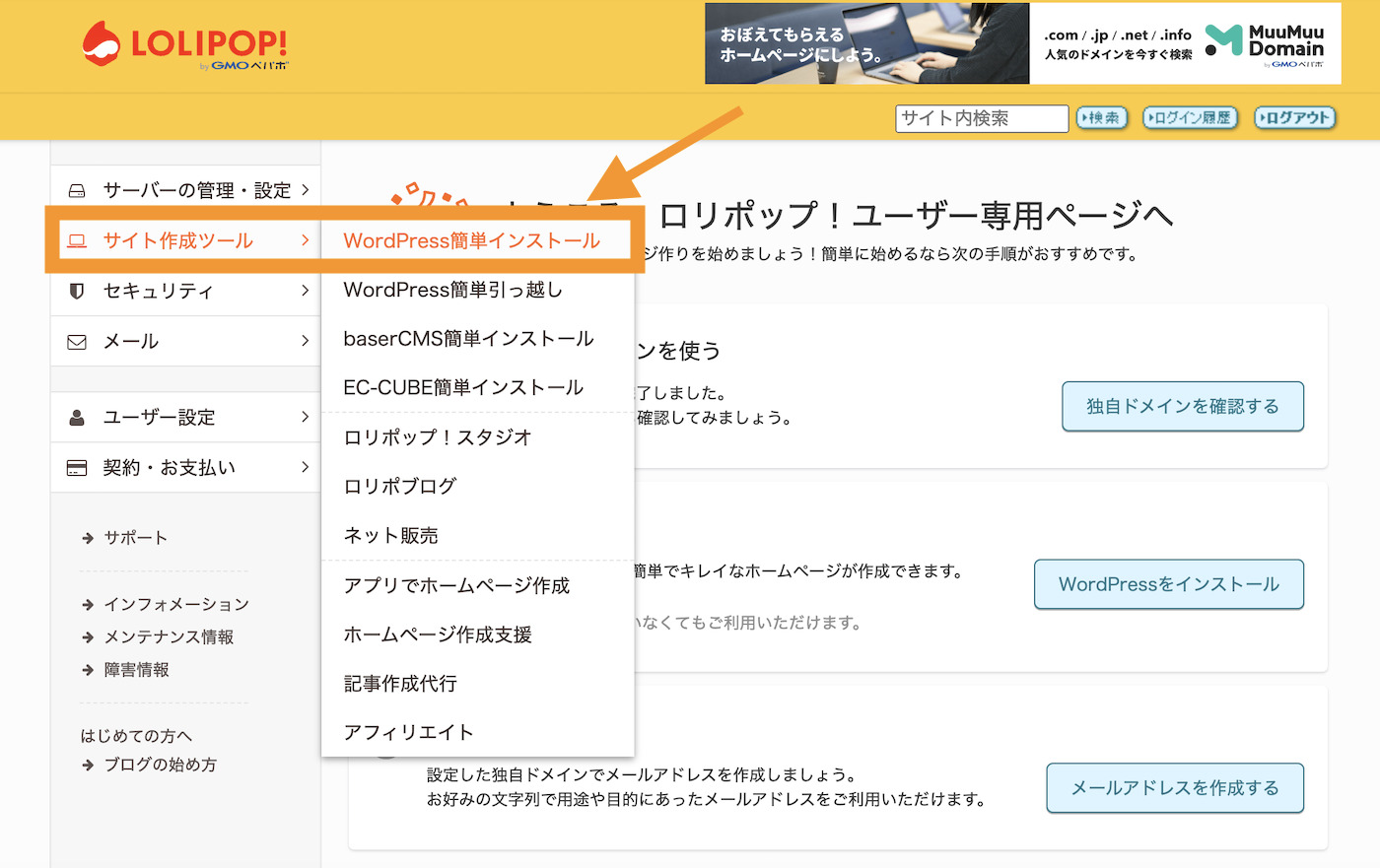The height and width of the screenshot is (868, 1380).
Task: Click the arrow icon beside メンテナンス情報
Action: [x=88, y=637]
